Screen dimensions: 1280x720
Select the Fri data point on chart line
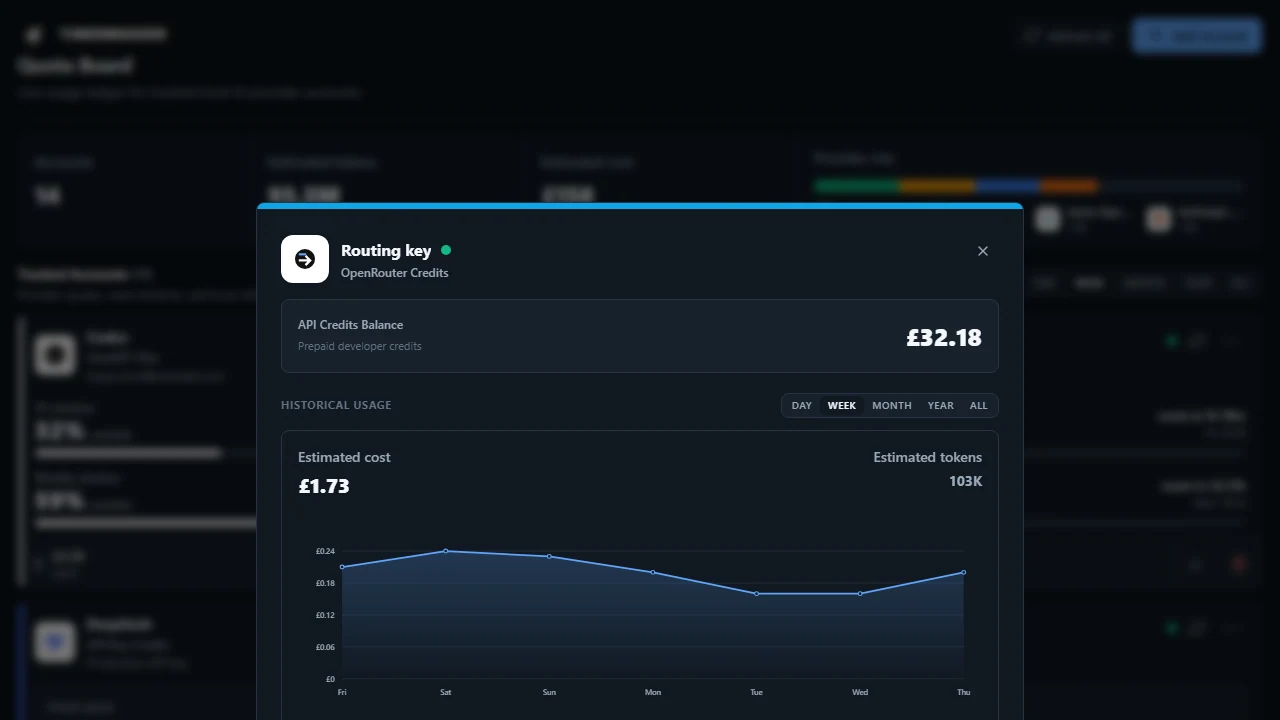tap(342, 567)
